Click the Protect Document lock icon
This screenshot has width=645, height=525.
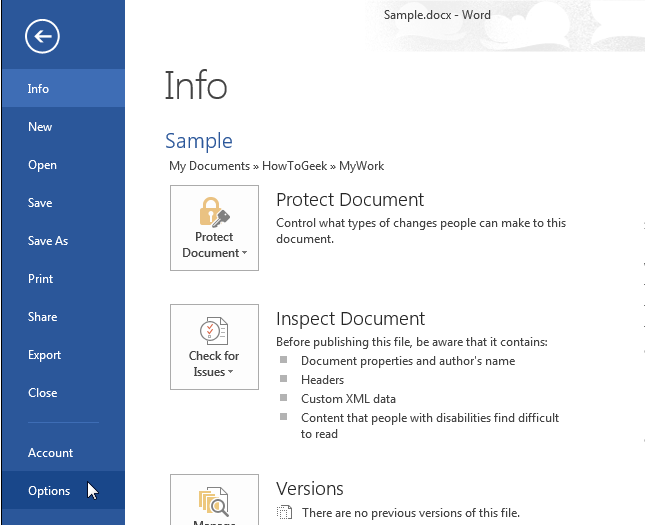[x=214, y=211]
